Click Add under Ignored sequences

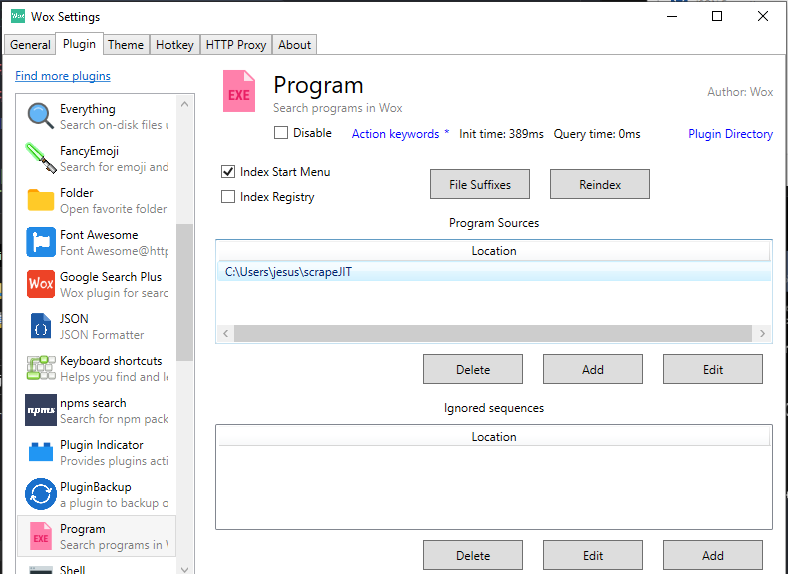click(713, 555)
